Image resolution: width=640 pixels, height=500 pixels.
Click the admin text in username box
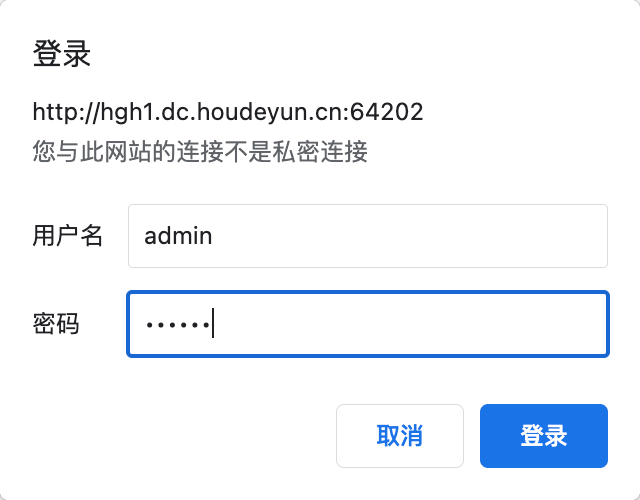click(178, 236)
